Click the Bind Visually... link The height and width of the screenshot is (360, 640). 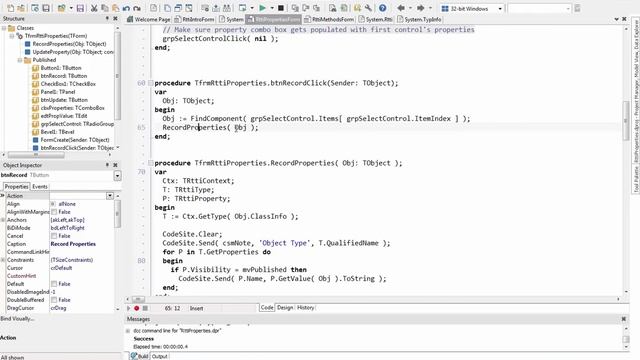[17, 318]
